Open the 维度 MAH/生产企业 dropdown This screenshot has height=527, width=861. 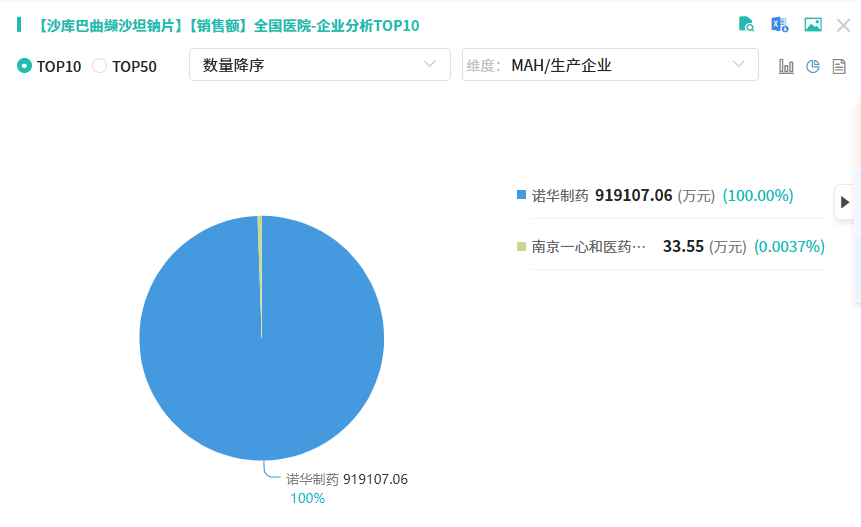610,65
